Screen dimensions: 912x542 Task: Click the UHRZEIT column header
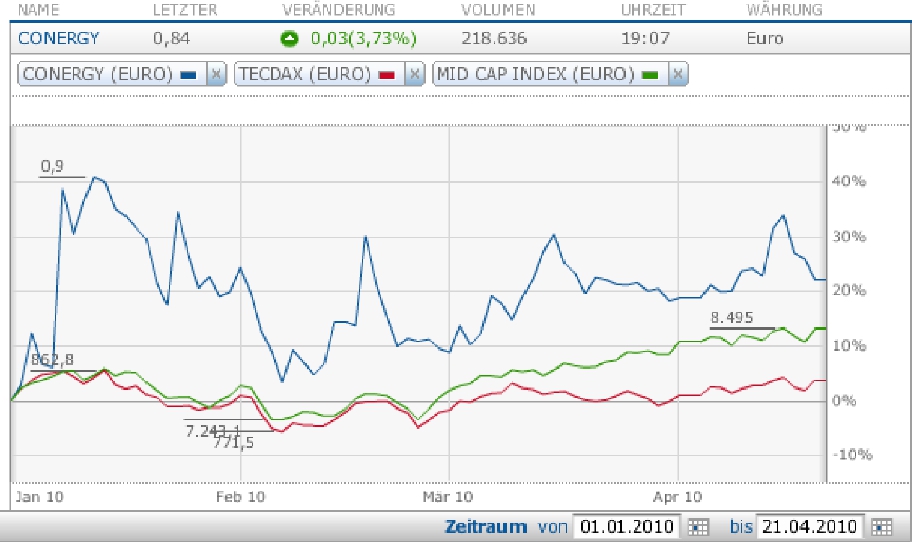pyautogui.click(x=653, y=10)
